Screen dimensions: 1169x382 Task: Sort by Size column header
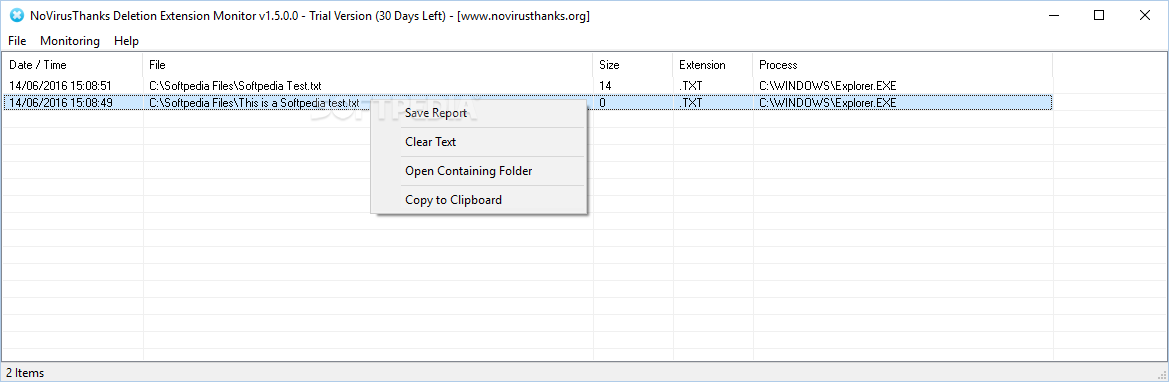click(633, 65)
